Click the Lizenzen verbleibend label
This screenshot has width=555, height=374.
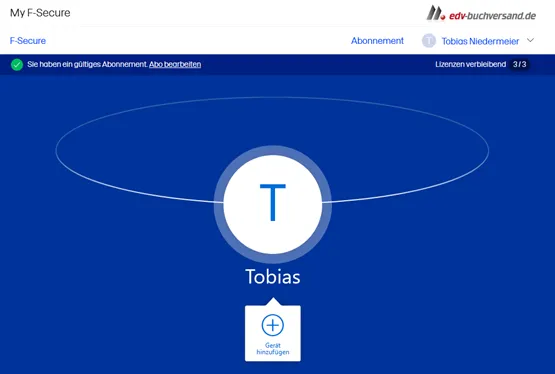(x=470, y=64)
